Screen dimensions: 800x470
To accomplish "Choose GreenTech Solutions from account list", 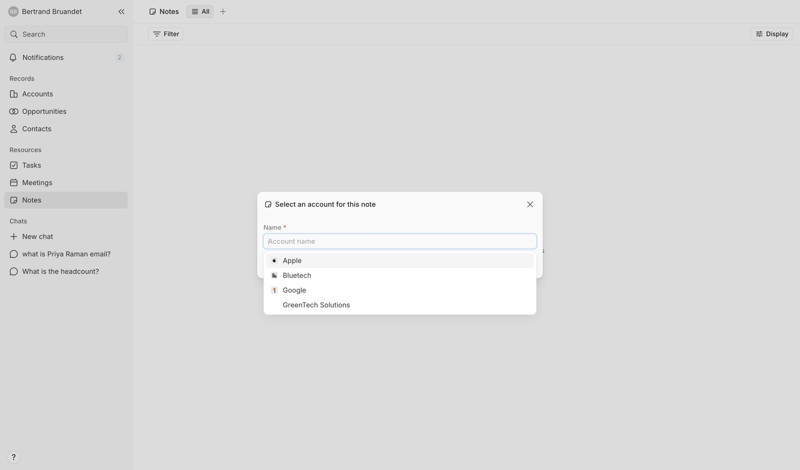I will click(400, 305).
